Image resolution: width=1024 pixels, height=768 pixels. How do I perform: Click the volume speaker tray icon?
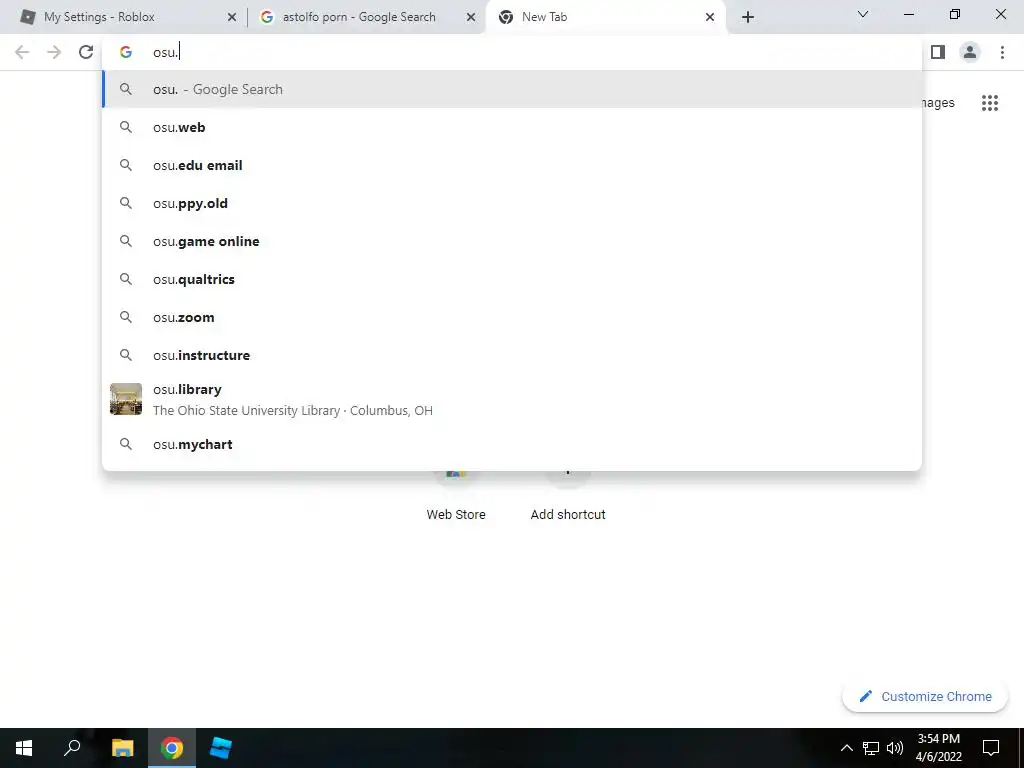pos(895,748)
